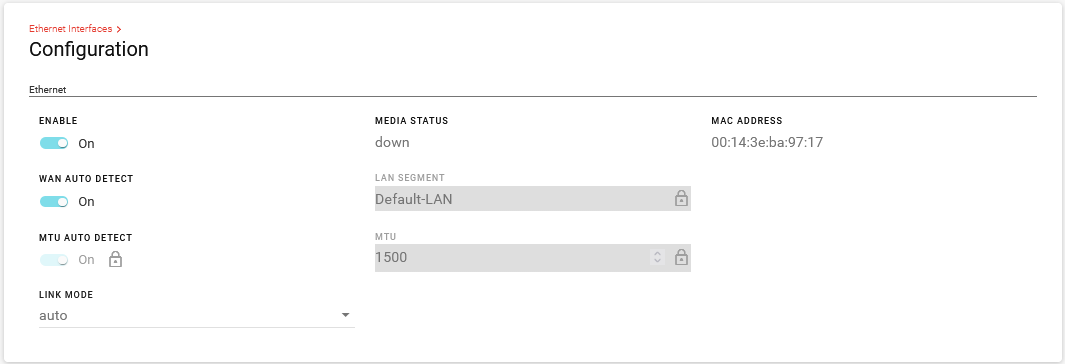Click the MTU stepper arrows
1065x364 pixels.
click(x=657, y=257)
